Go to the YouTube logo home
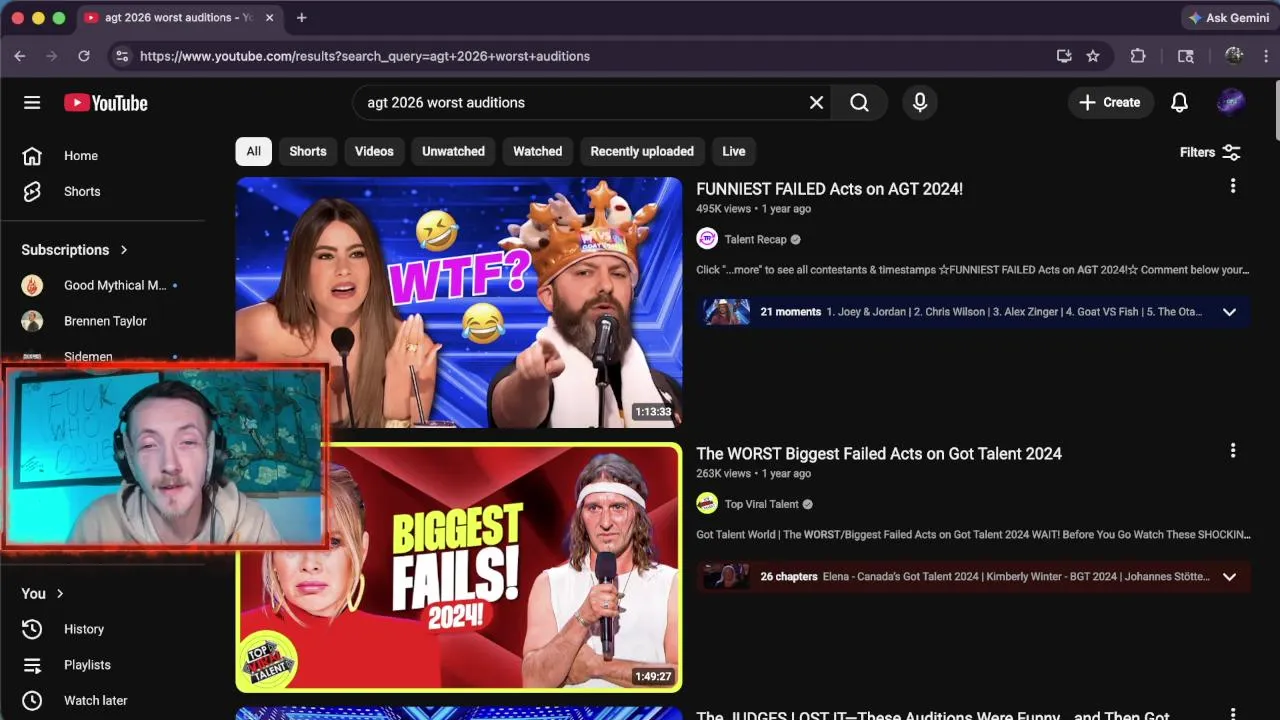 pos(106,103)
